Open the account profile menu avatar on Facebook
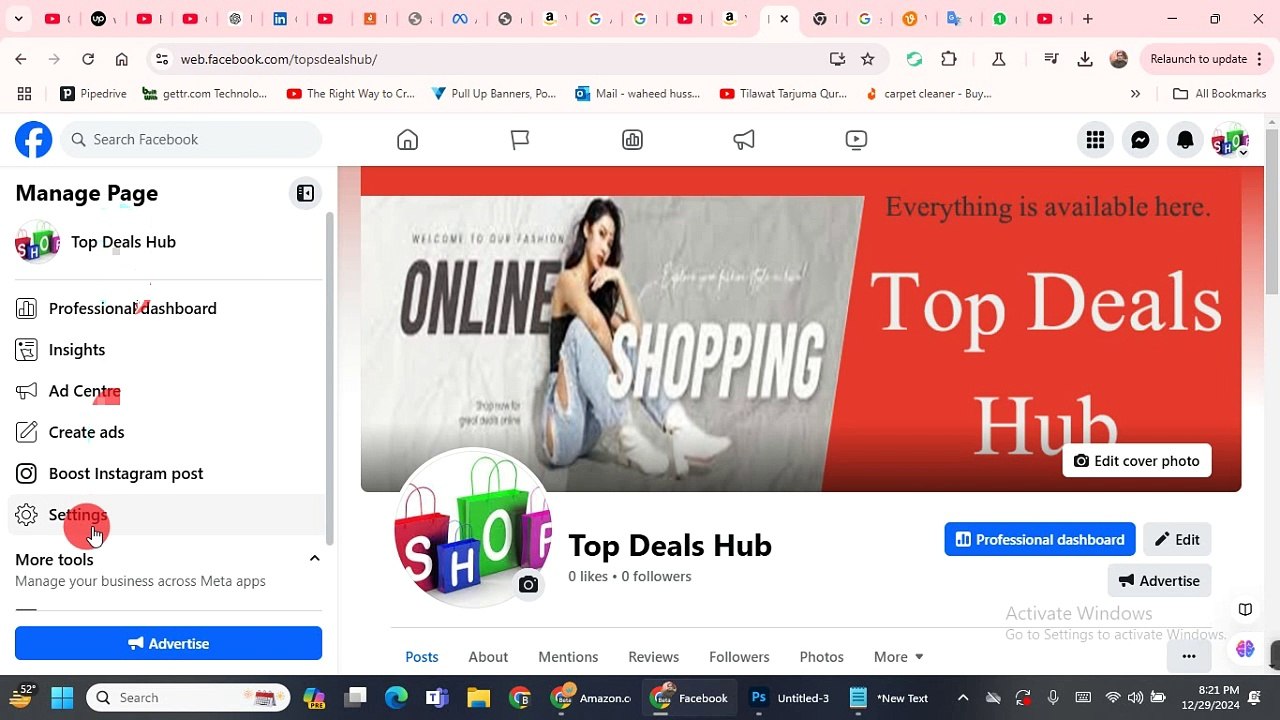This screenshot has height=720, width=1280. point(1230,140)
